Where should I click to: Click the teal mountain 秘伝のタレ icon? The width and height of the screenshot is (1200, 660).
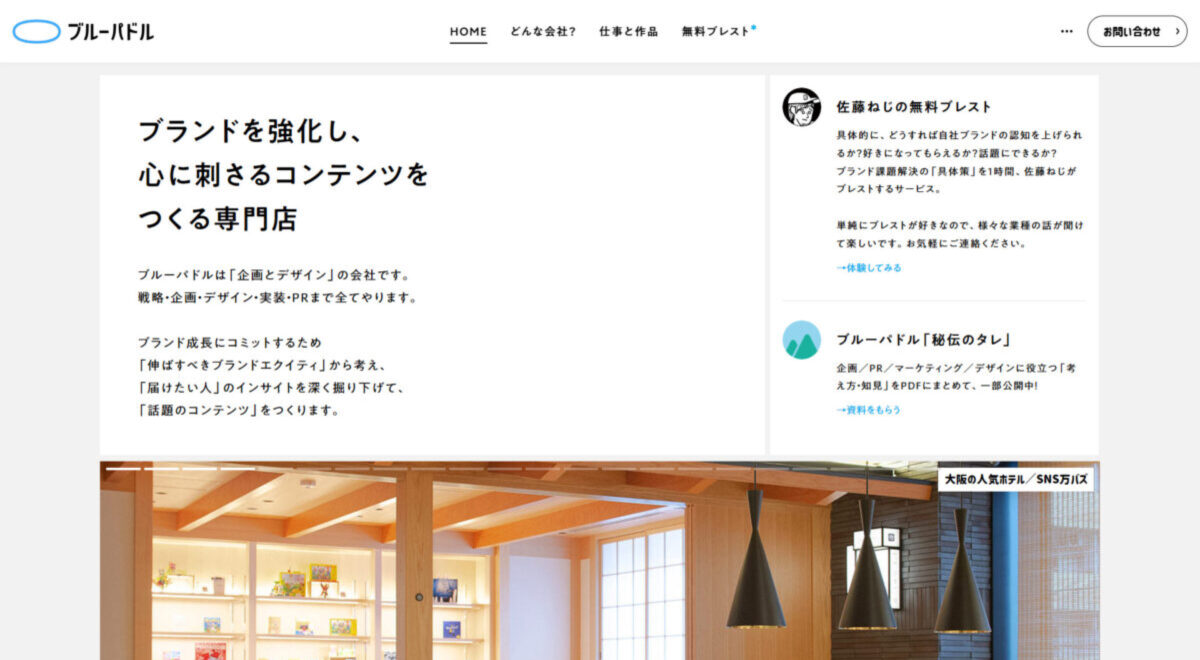click(x=801, y=340)
